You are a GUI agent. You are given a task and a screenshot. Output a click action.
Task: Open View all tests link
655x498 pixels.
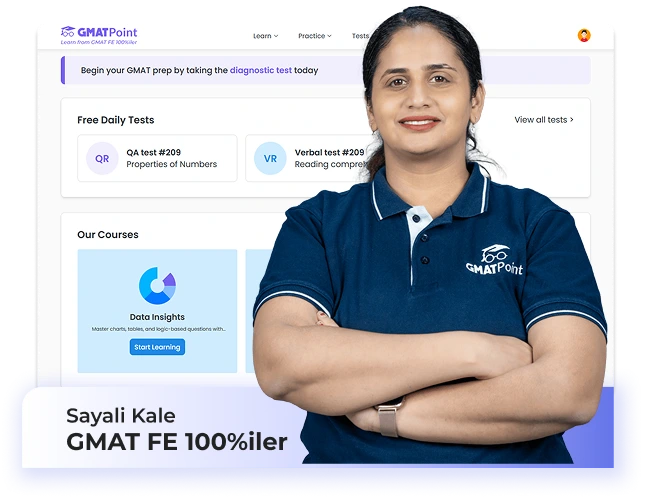544,120
